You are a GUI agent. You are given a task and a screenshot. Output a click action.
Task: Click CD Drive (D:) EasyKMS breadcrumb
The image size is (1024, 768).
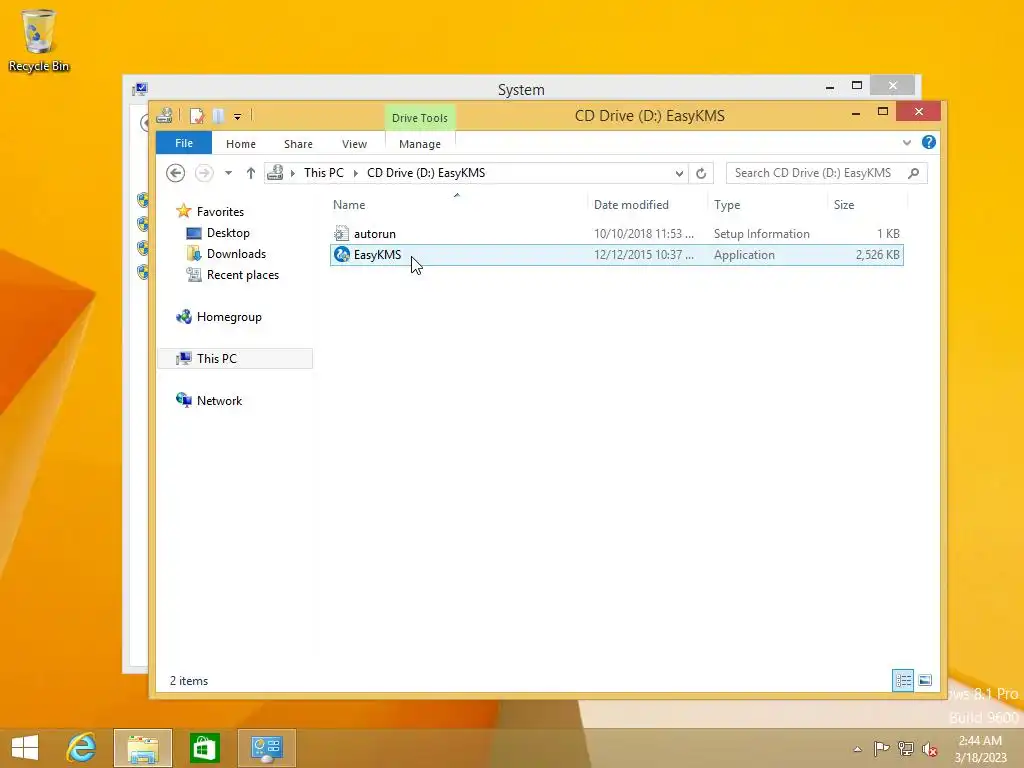coord(426,173)
